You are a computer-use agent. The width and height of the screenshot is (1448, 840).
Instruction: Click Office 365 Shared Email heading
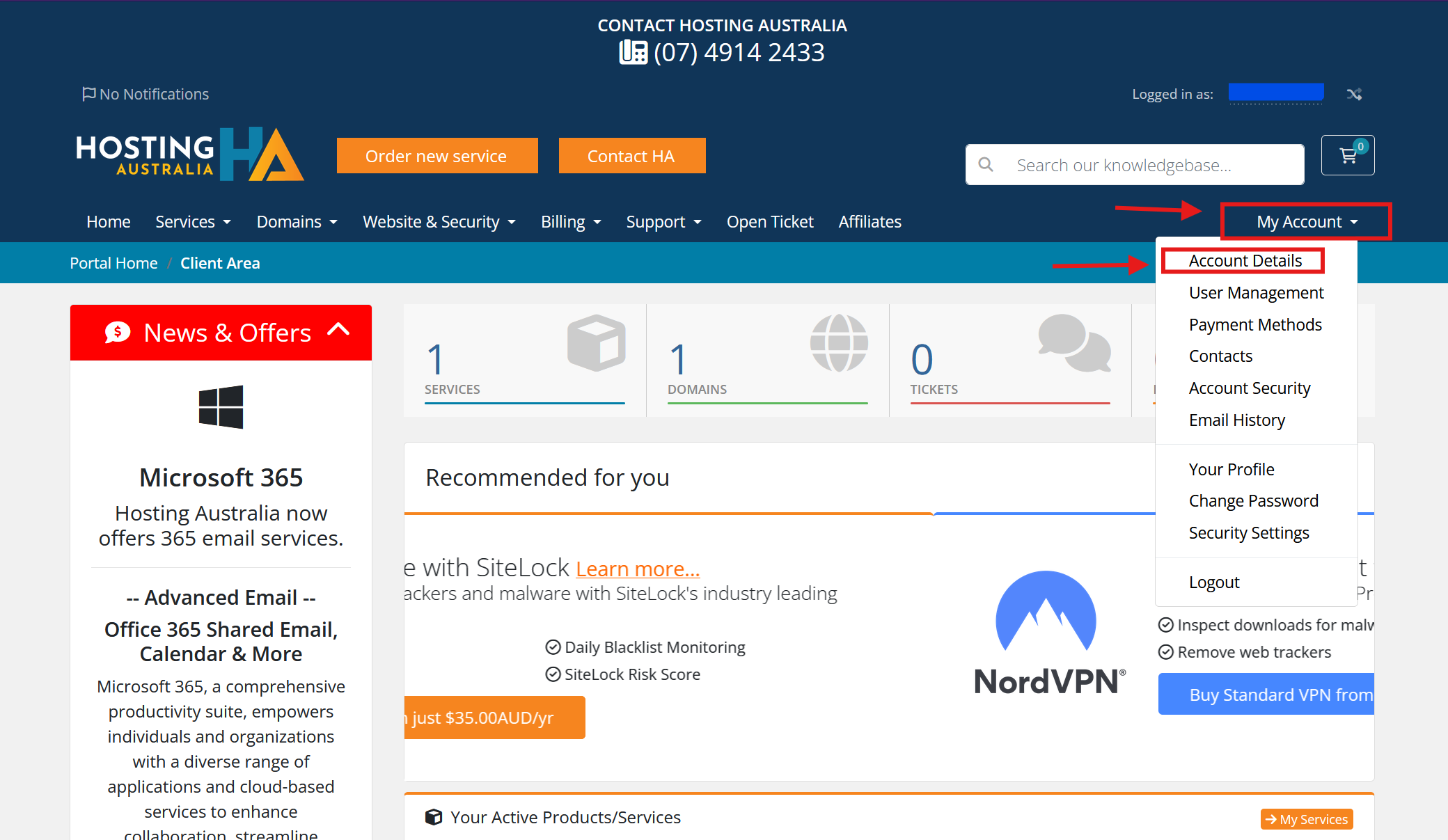click(x=221, y=642)
